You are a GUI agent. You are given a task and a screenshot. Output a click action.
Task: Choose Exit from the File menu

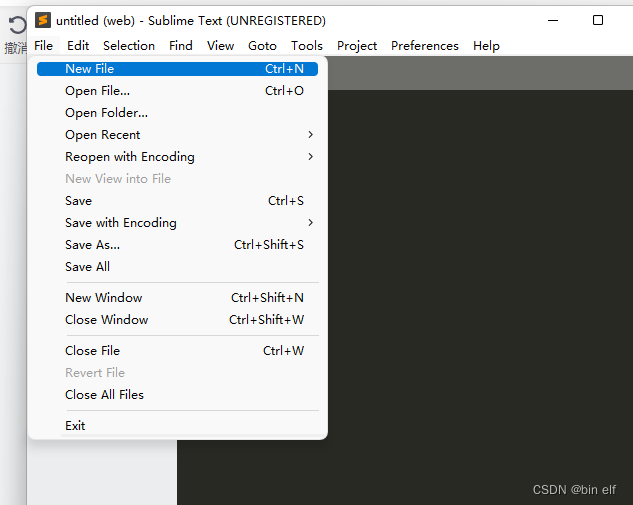(x=177, y=425)
